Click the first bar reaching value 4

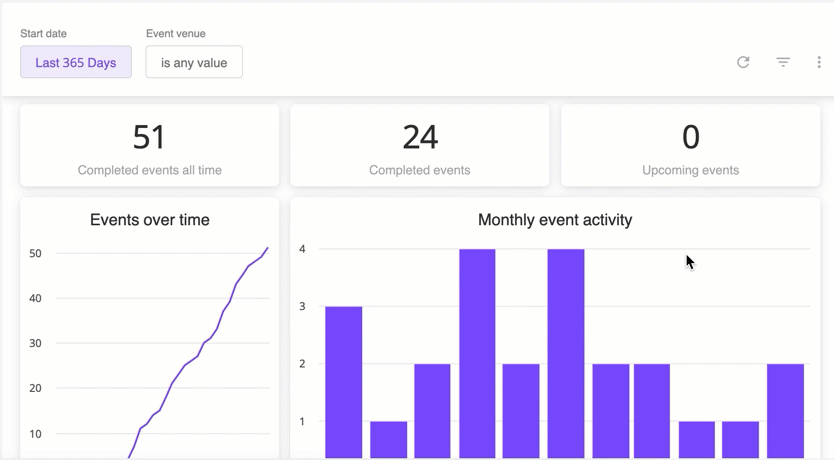click(477, 350)
